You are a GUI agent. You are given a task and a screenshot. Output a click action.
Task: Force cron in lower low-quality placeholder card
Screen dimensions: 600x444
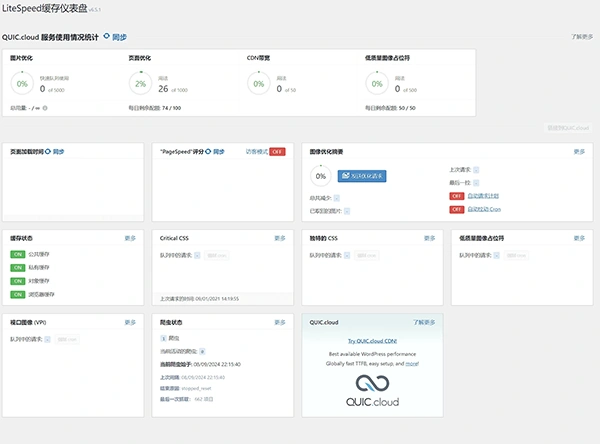516,255
